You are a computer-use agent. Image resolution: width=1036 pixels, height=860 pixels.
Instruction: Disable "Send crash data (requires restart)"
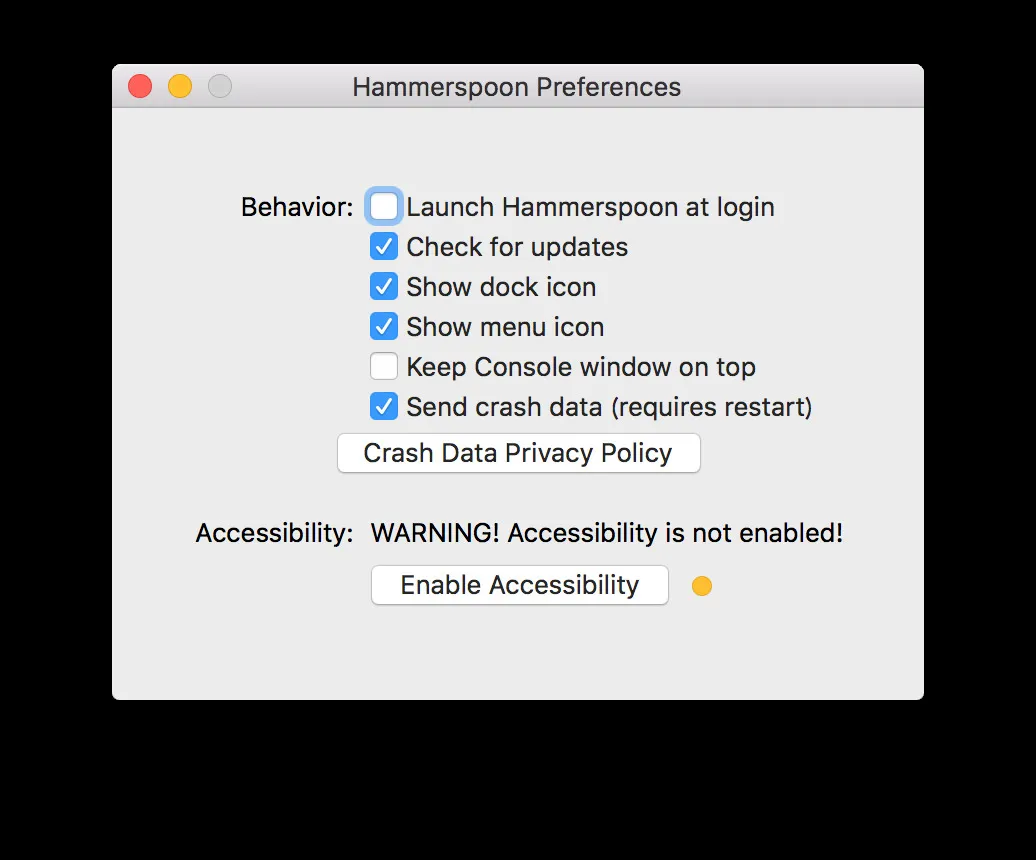pos(384,406)
